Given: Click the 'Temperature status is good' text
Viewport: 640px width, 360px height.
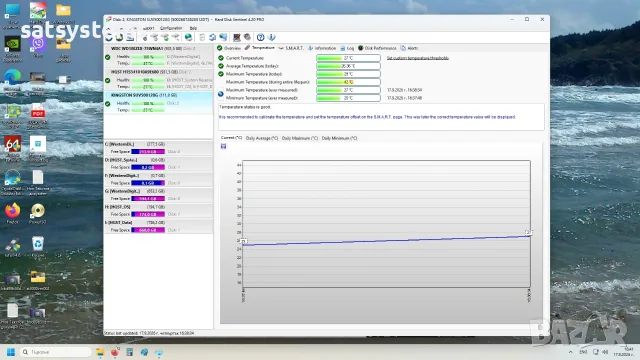Looking at the screenshot, I should (x=245, y=107).
